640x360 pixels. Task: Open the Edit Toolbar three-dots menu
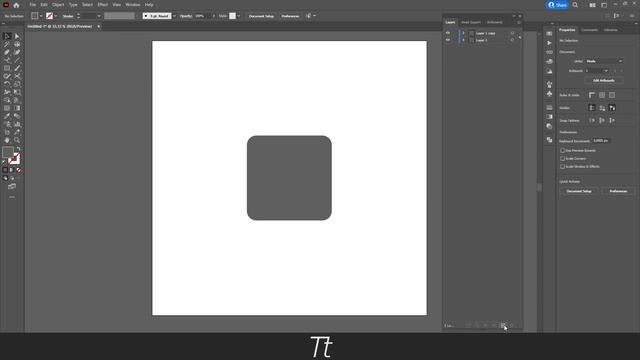[12, 197]
